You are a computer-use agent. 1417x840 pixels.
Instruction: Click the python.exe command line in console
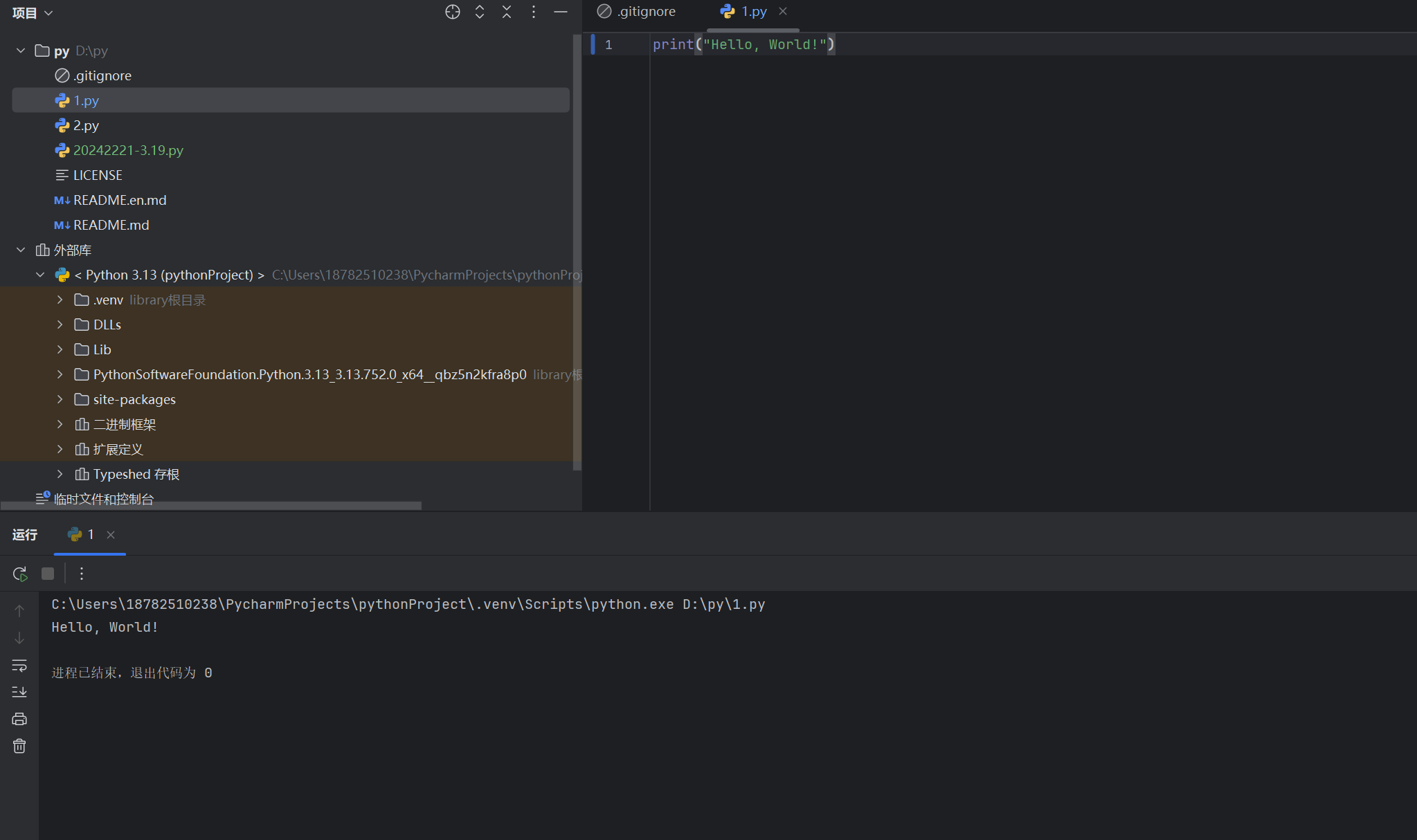point(408,604)
